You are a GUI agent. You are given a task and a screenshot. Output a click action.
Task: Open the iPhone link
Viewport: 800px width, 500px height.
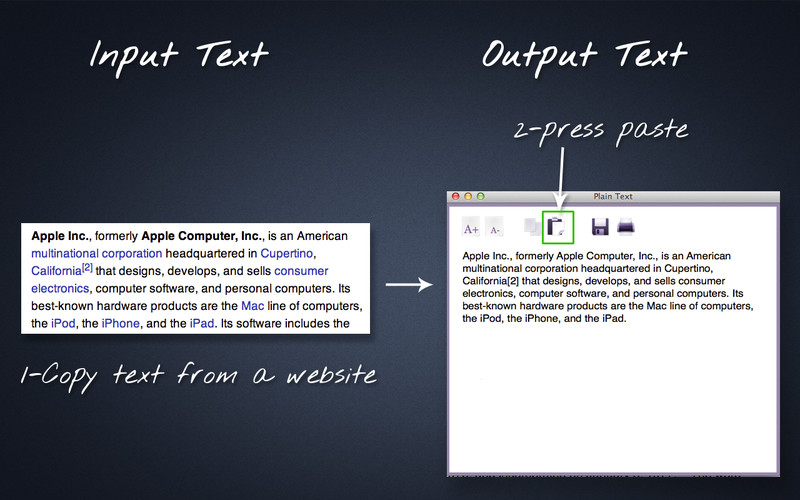click(x=120, y=323)
